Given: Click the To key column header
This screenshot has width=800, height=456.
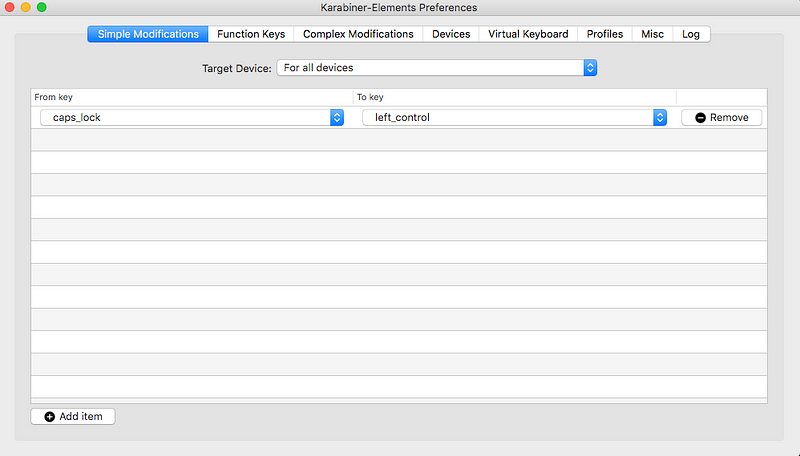Looking at the screenshot, I should 370,97.
